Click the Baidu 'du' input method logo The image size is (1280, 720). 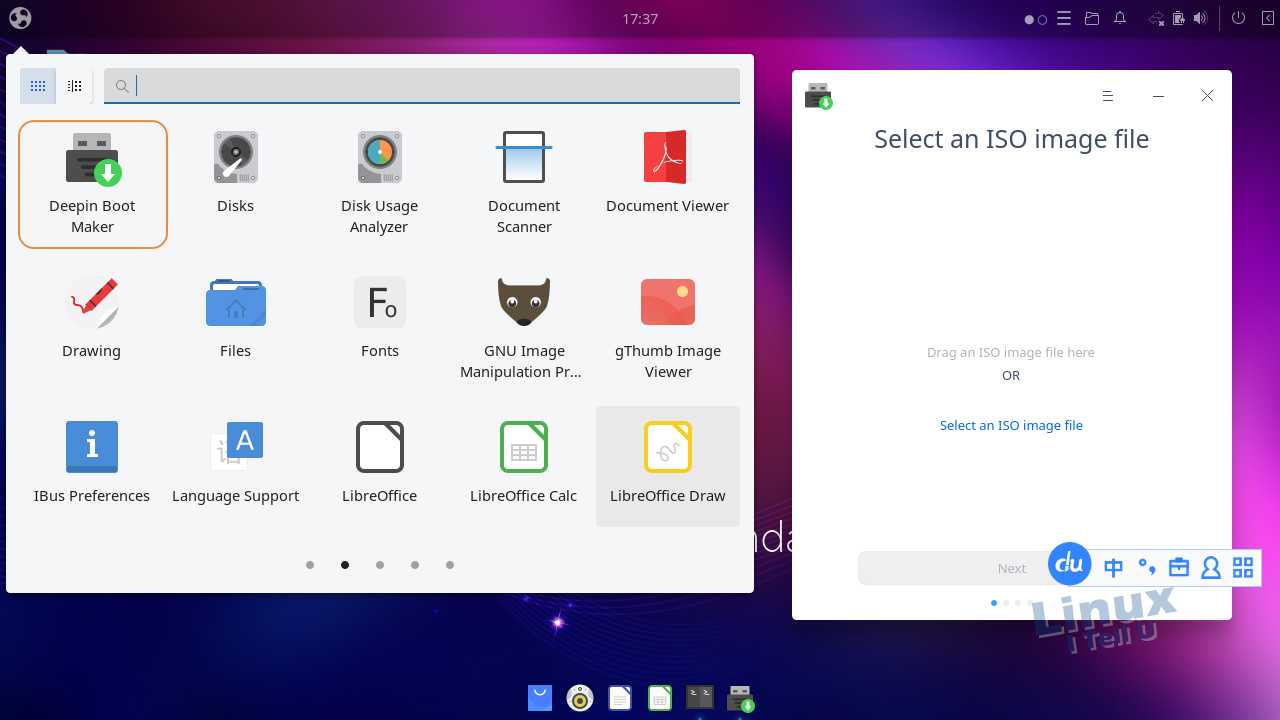click(1070, 564)
